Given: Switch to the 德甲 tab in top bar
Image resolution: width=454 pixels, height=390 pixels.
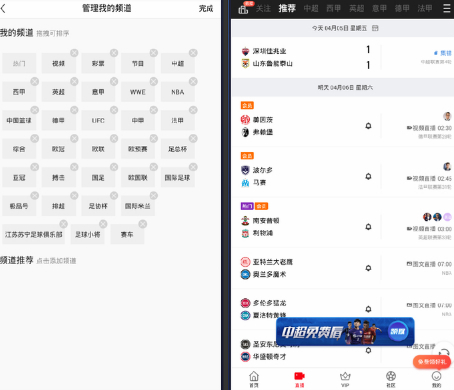Looking at the screenshot, I should click(402, 8).
